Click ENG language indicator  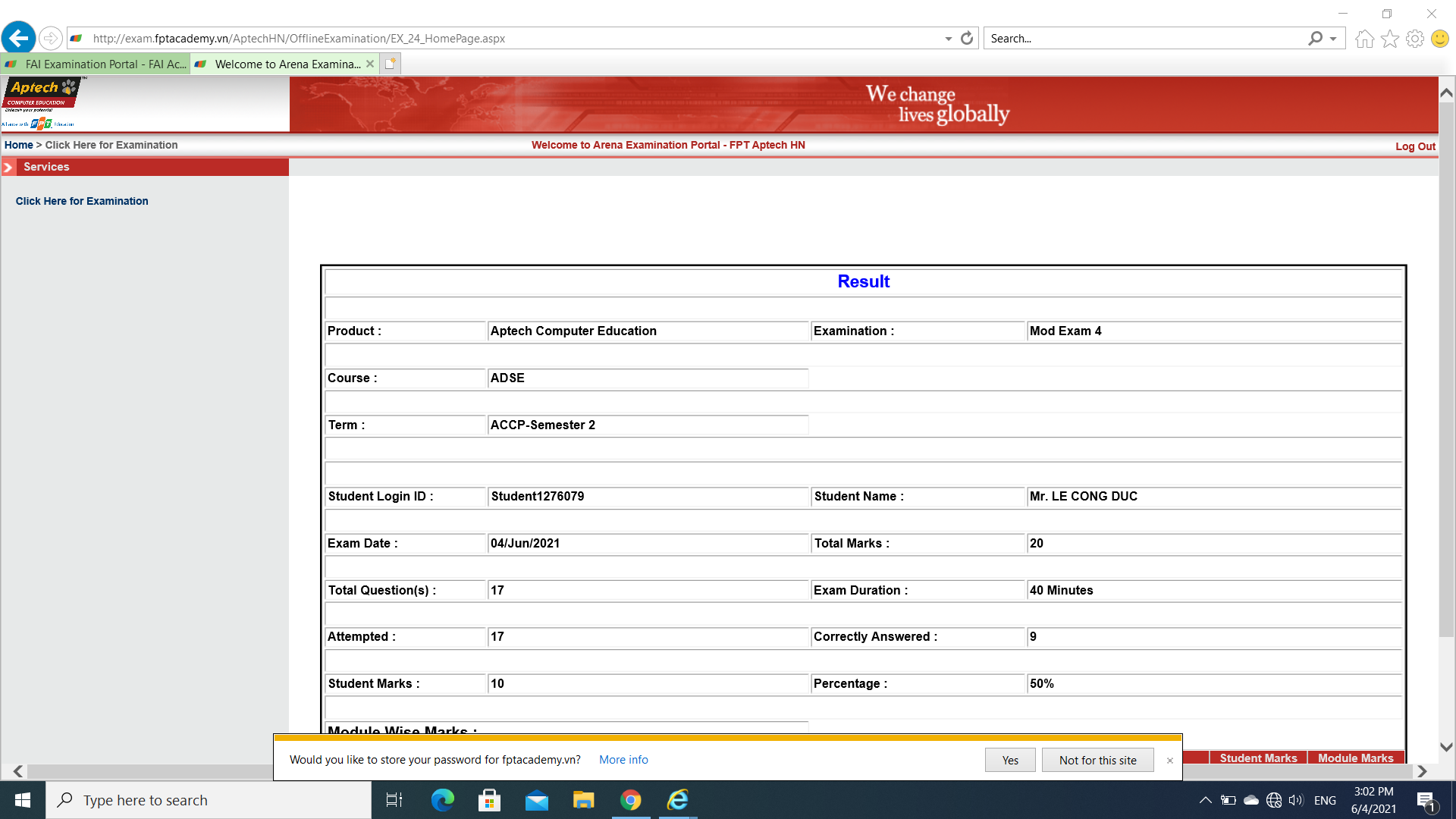[1325, 800]
